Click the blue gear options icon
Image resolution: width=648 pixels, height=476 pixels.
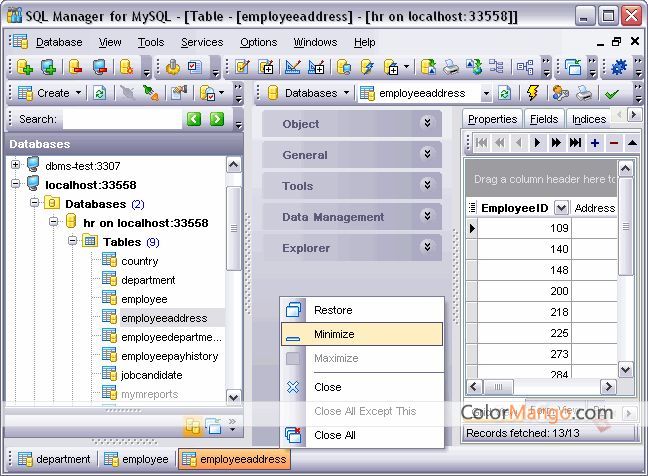pos(619,67)
